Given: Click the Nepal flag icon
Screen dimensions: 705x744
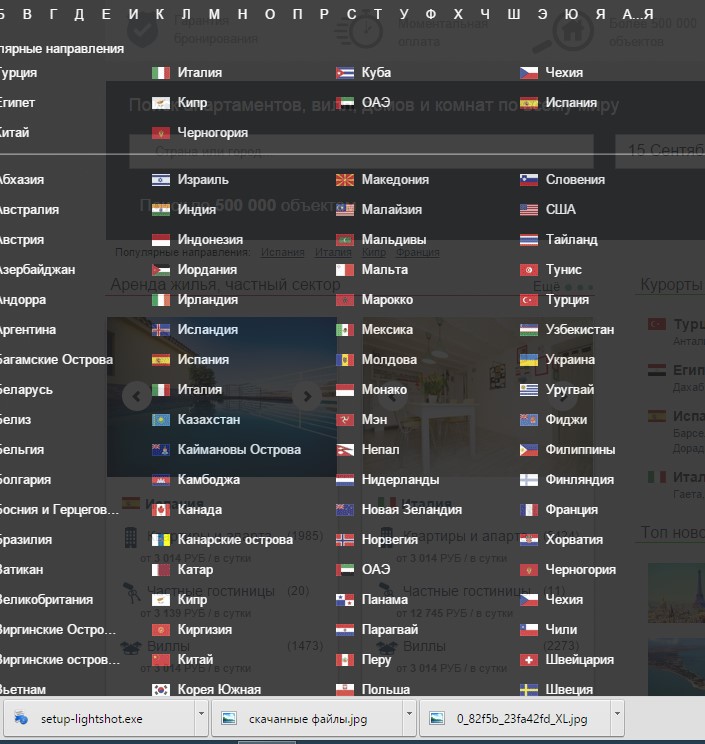Looking at the screenshot, I should pos(345,450).
